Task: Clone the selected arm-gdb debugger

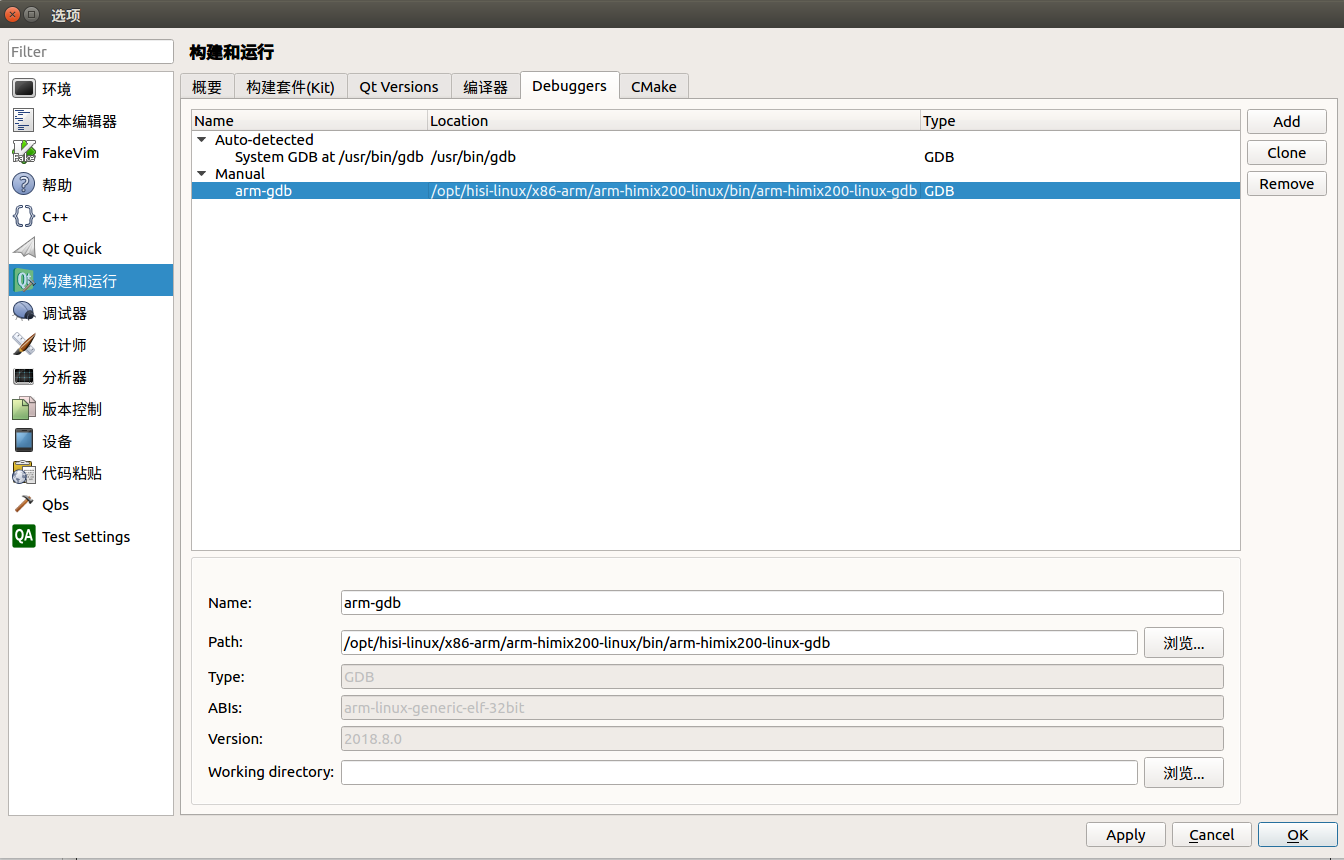Action: pyautogui.click(x=1286, y=152)
